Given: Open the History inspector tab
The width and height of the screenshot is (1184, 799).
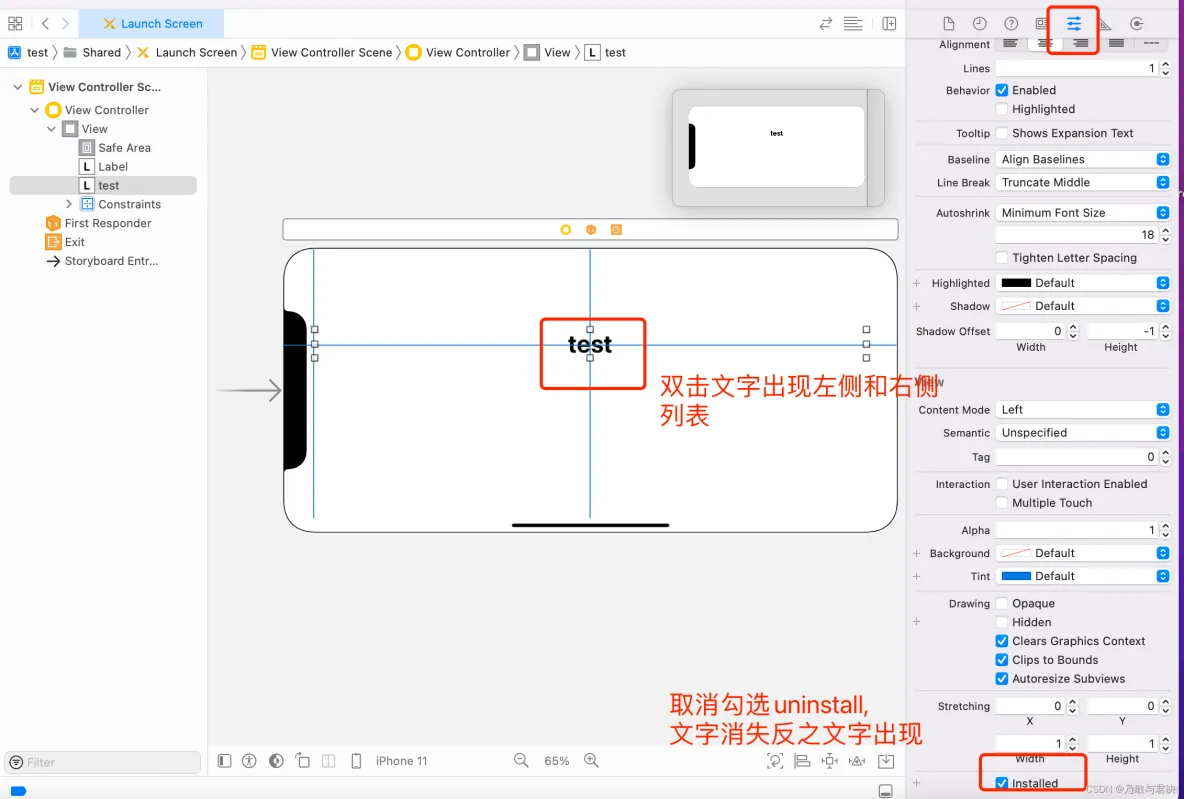Looking at the screenshot, I should coord(979,23).
